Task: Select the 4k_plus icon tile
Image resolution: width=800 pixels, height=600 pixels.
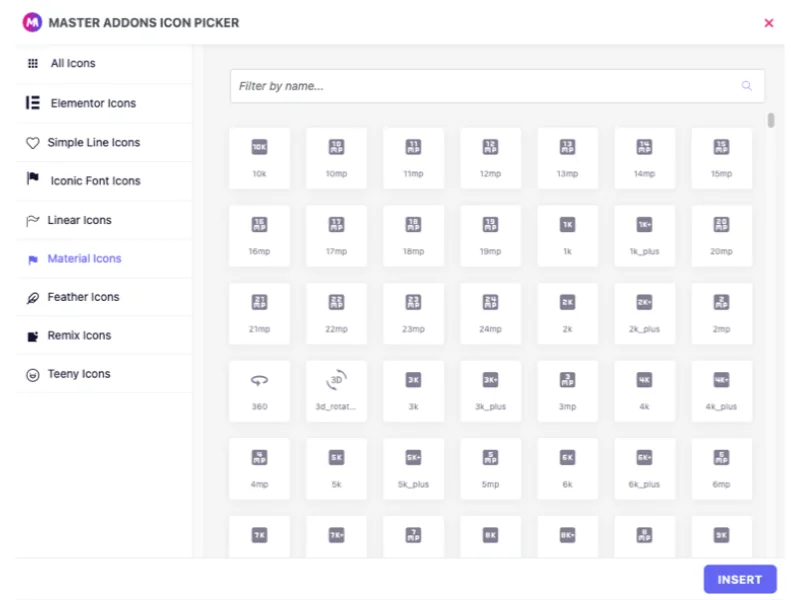Action: [x=721, y=391]
